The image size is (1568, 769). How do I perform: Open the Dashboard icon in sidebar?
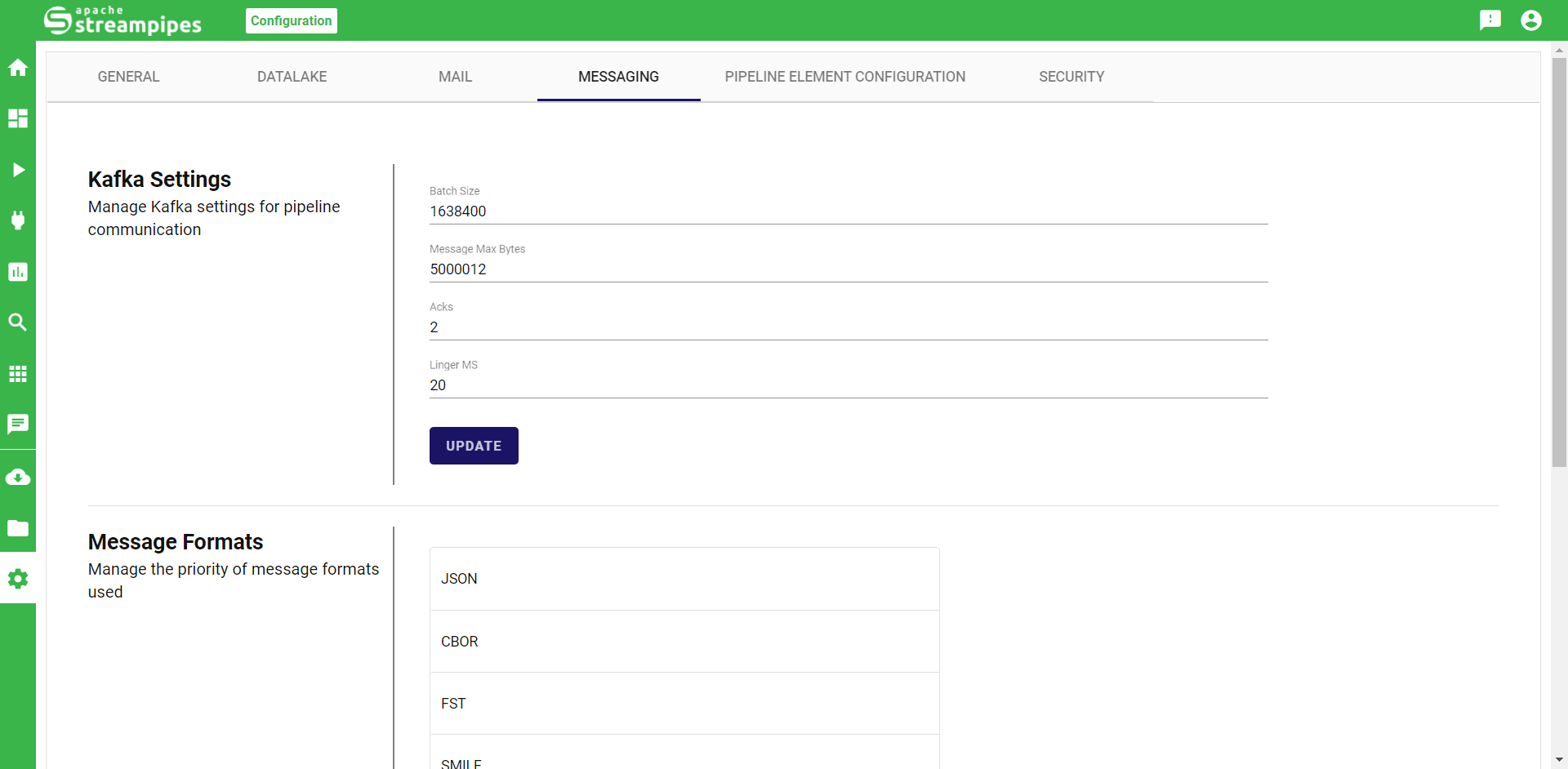coord(18,118)
